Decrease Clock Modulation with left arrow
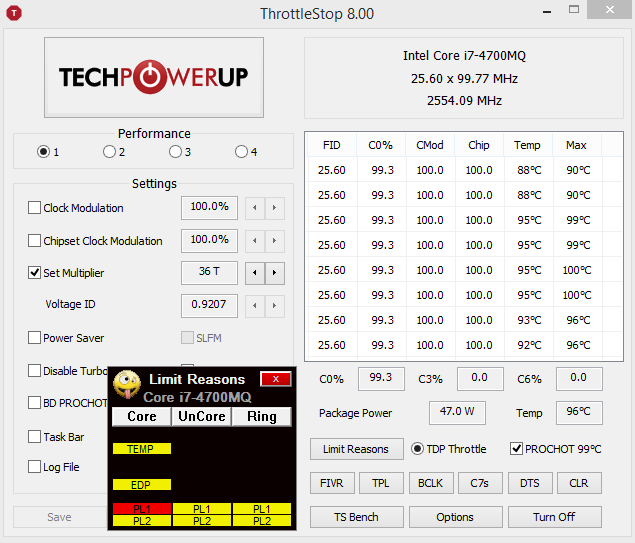Image resolution: width=635 pixels, height=543 pixels. (x=255, y=208)
